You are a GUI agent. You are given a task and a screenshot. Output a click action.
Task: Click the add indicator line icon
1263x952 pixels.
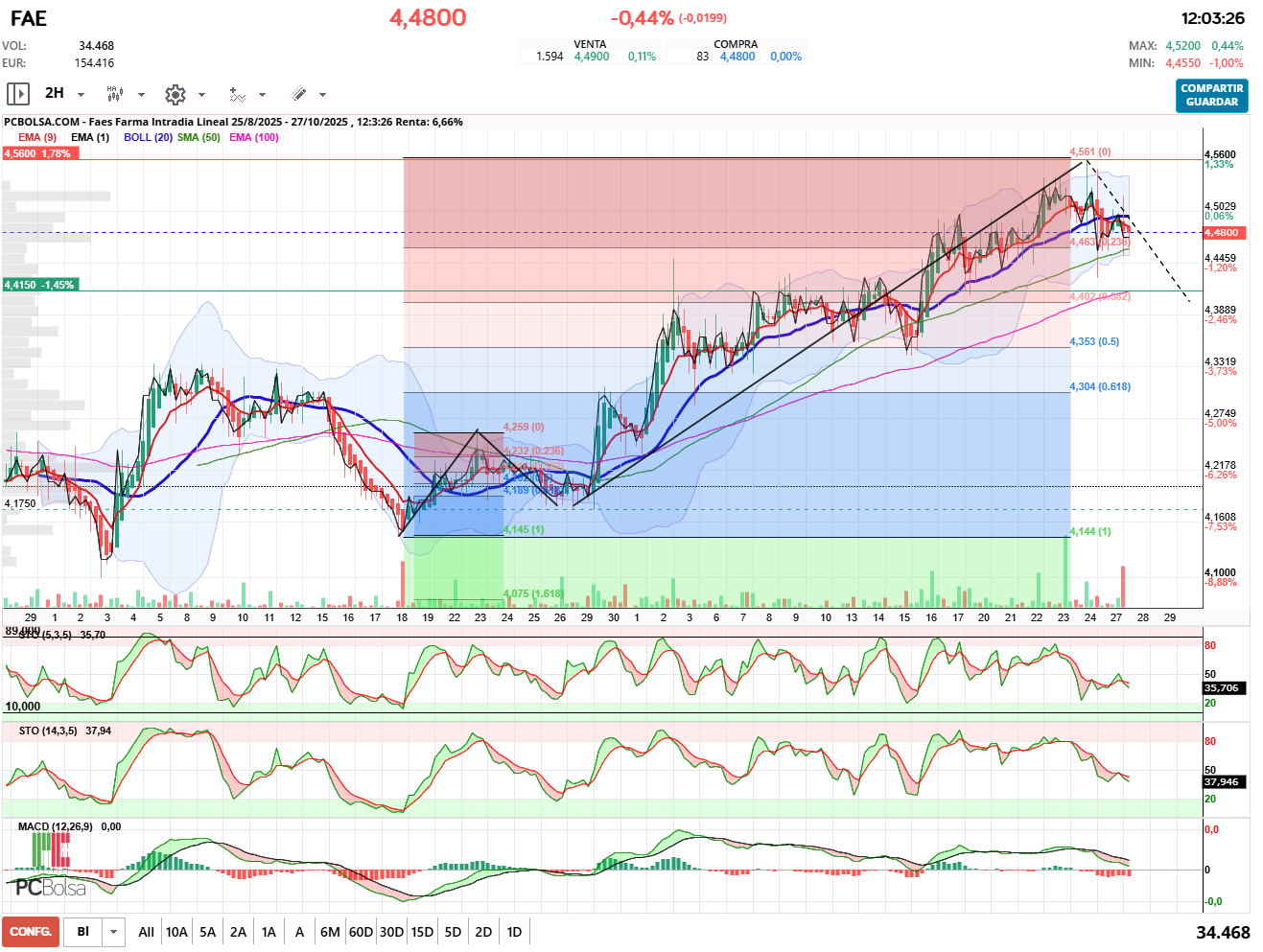pos(237,94)
